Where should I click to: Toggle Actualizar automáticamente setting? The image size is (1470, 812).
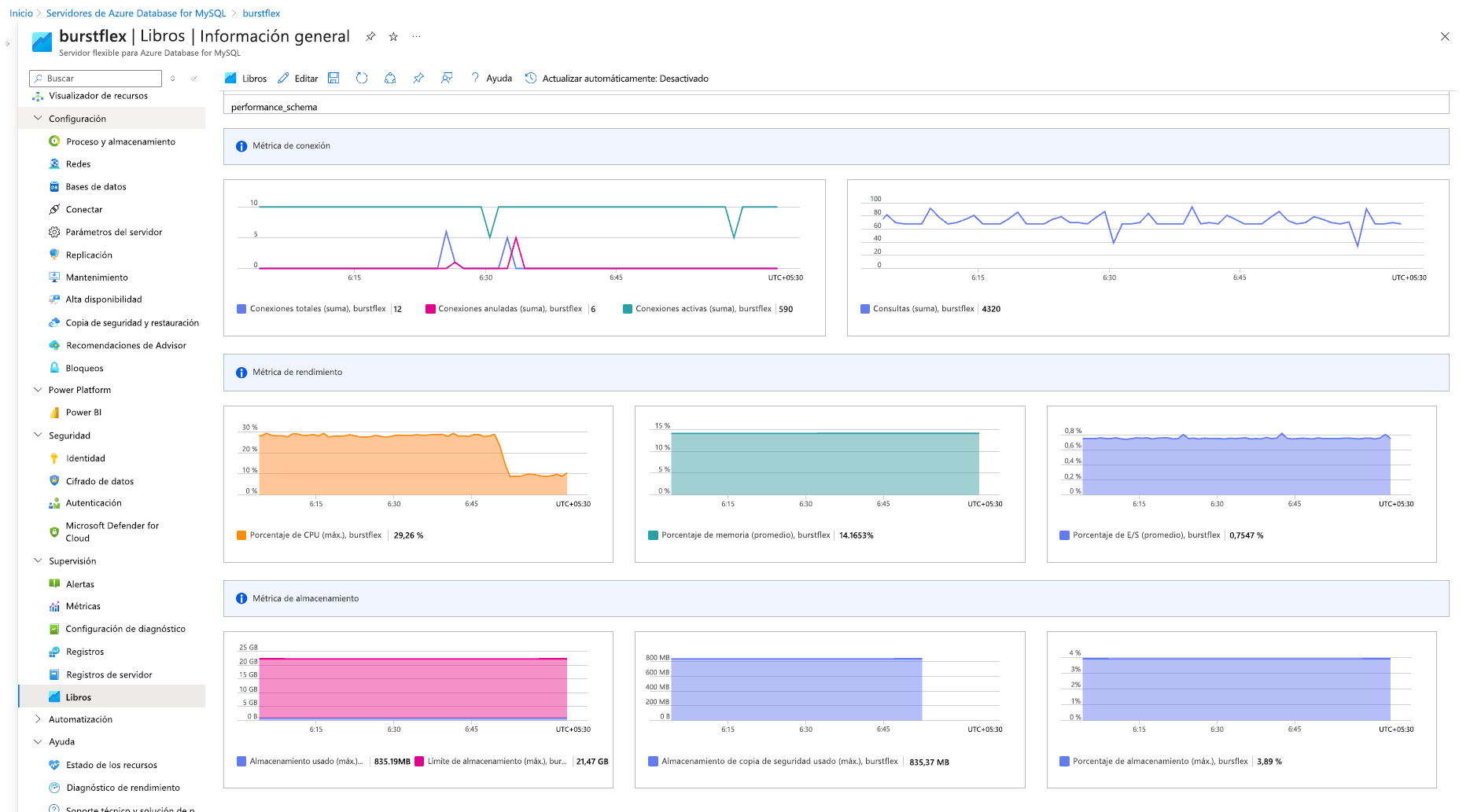(x=617, y=79)
